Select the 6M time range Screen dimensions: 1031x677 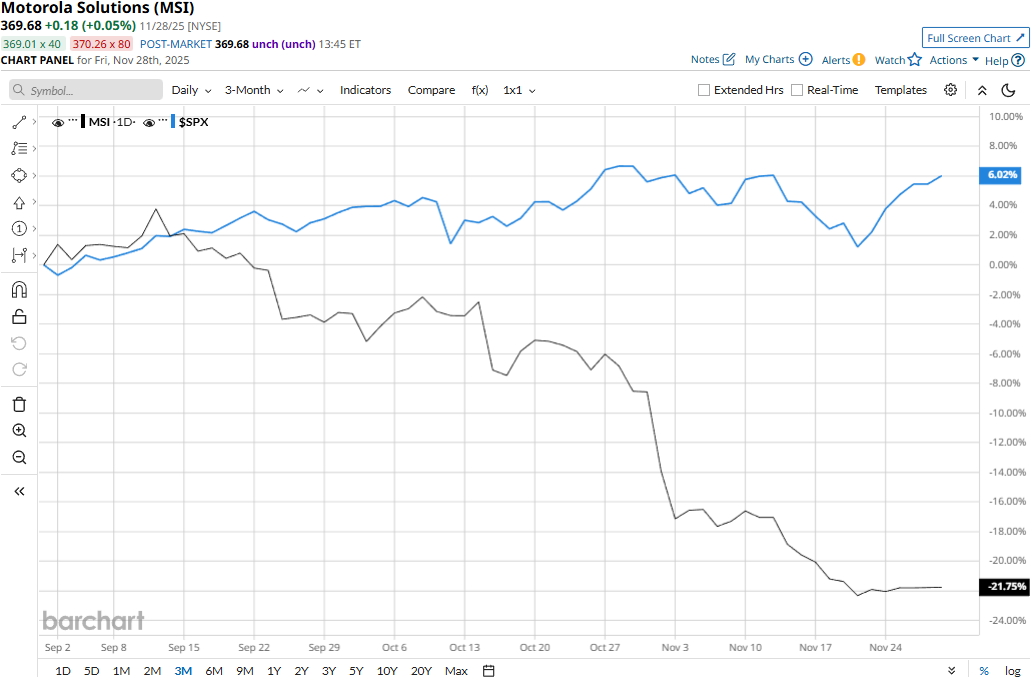point(214,670)
